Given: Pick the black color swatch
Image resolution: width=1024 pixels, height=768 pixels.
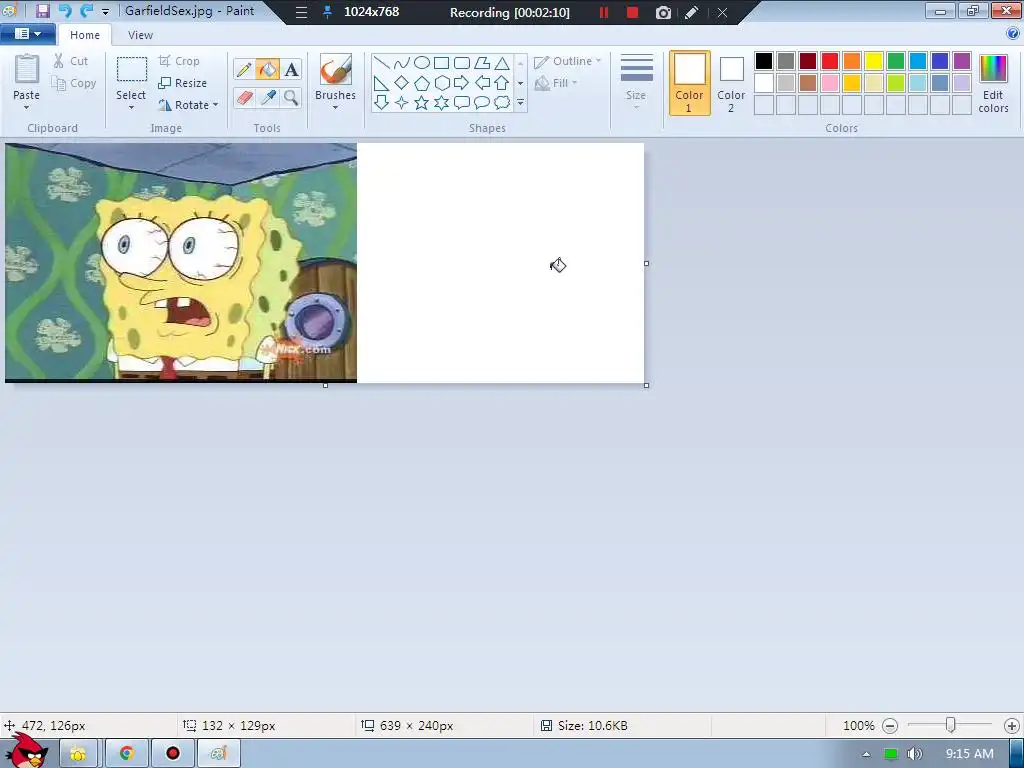Looking at the screenshot, I should [x=764, y=61].
